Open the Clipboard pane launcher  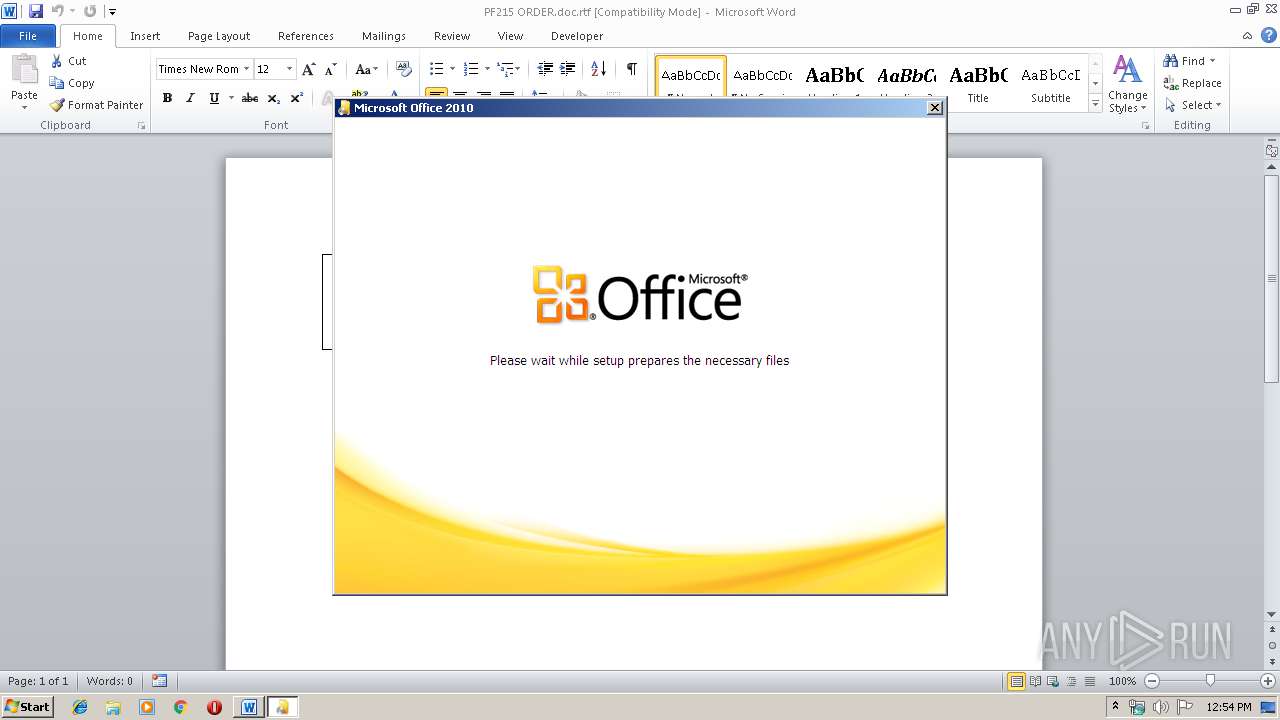(x=142, y=126)
